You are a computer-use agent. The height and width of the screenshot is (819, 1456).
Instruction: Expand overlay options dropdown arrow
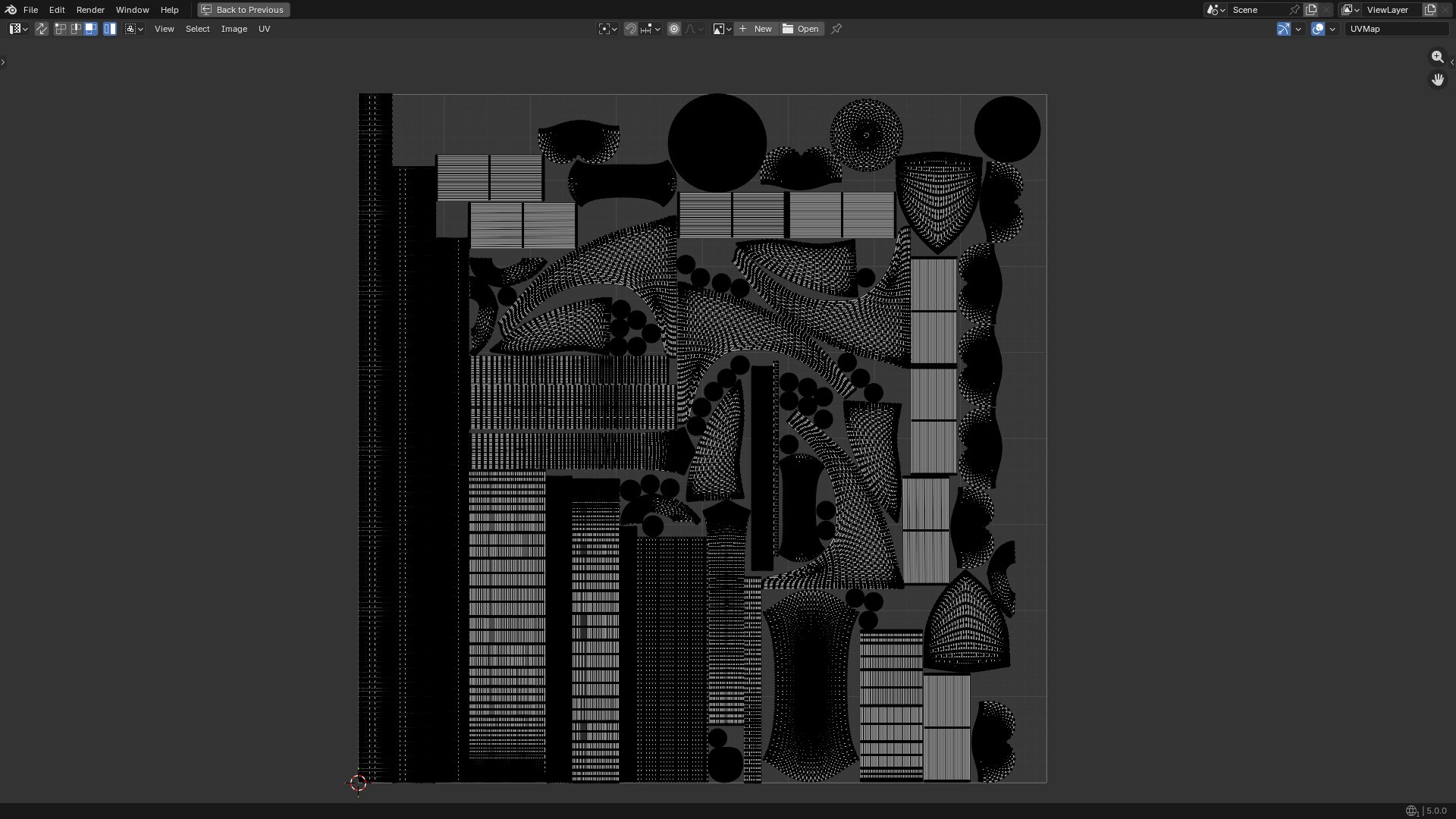click(x=1332, y=29)
